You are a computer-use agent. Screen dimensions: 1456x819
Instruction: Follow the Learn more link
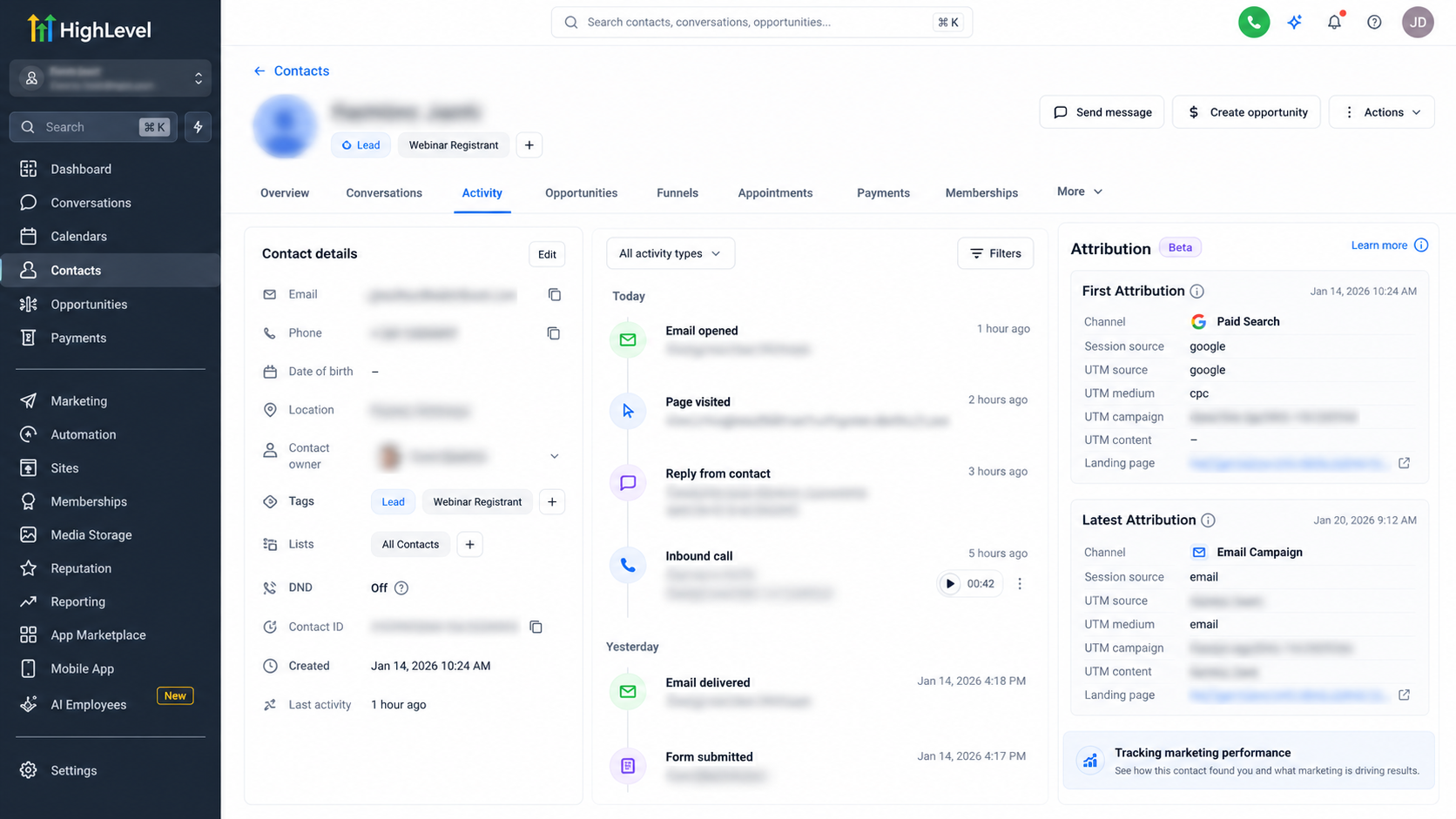[x=1379, y=245]
